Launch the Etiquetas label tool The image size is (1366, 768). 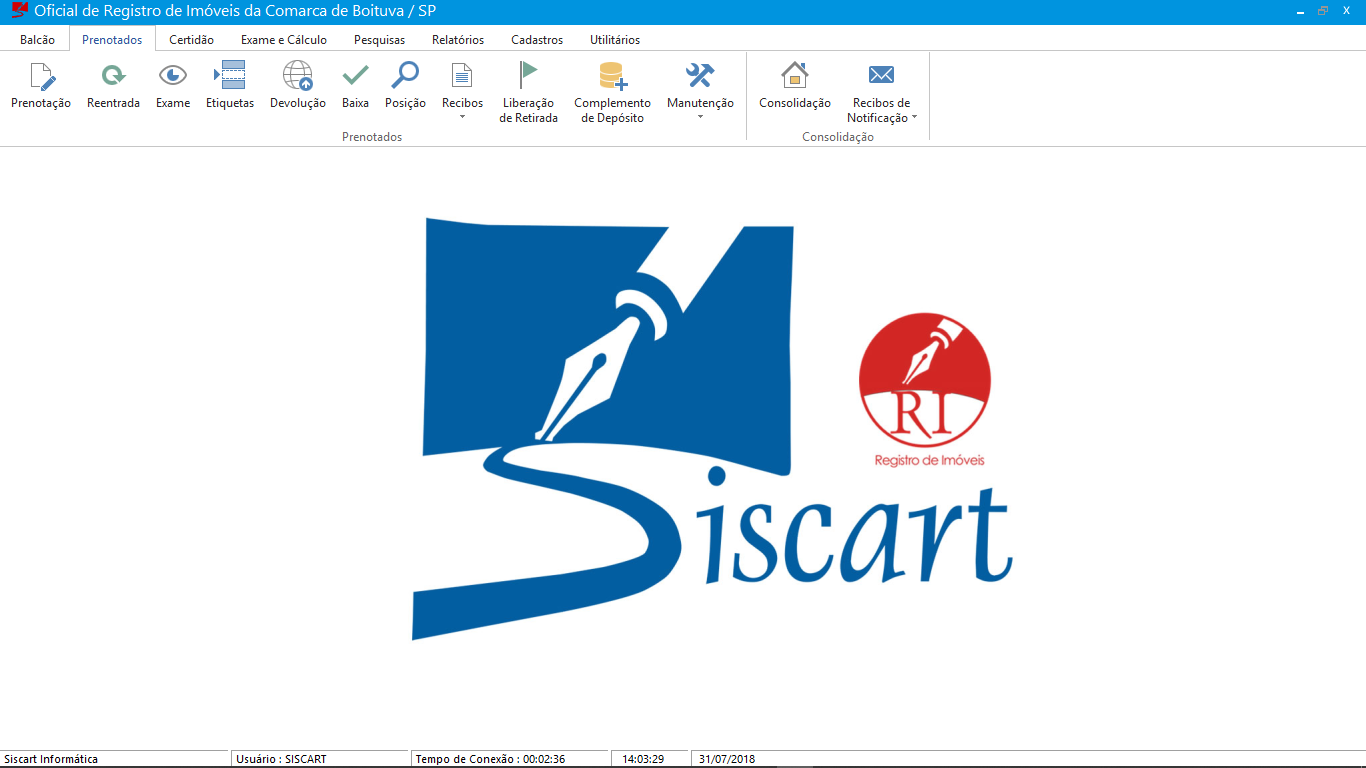(230, 76)
